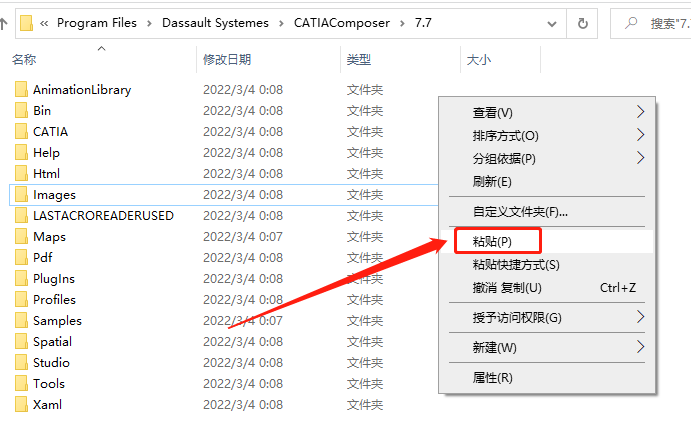
Task: Select the Images folder name
Action: point(55,195)
